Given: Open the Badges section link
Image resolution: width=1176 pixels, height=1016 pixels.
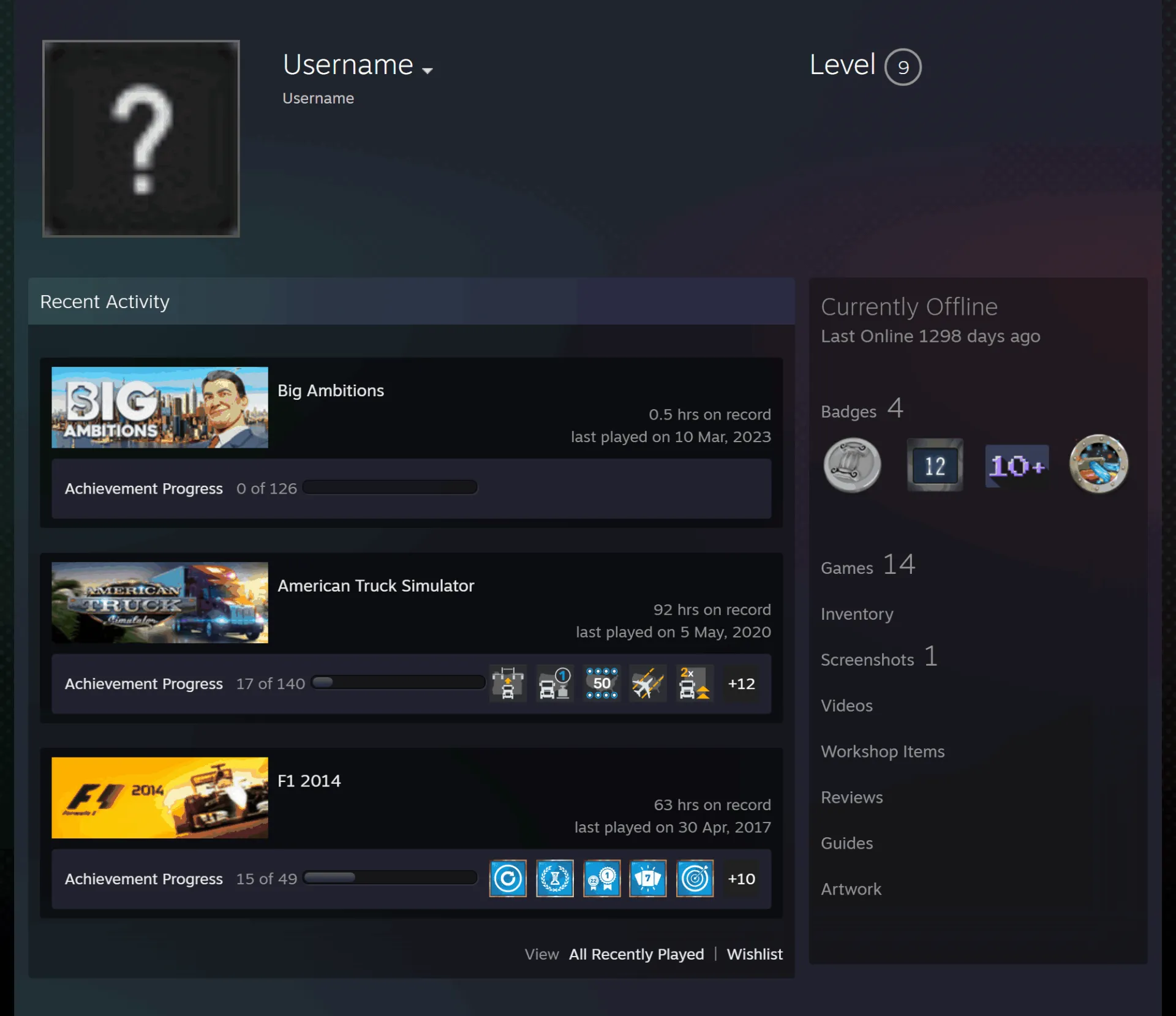Looking at the screenshot, I should pyautogui.click(x=862, y=409).
